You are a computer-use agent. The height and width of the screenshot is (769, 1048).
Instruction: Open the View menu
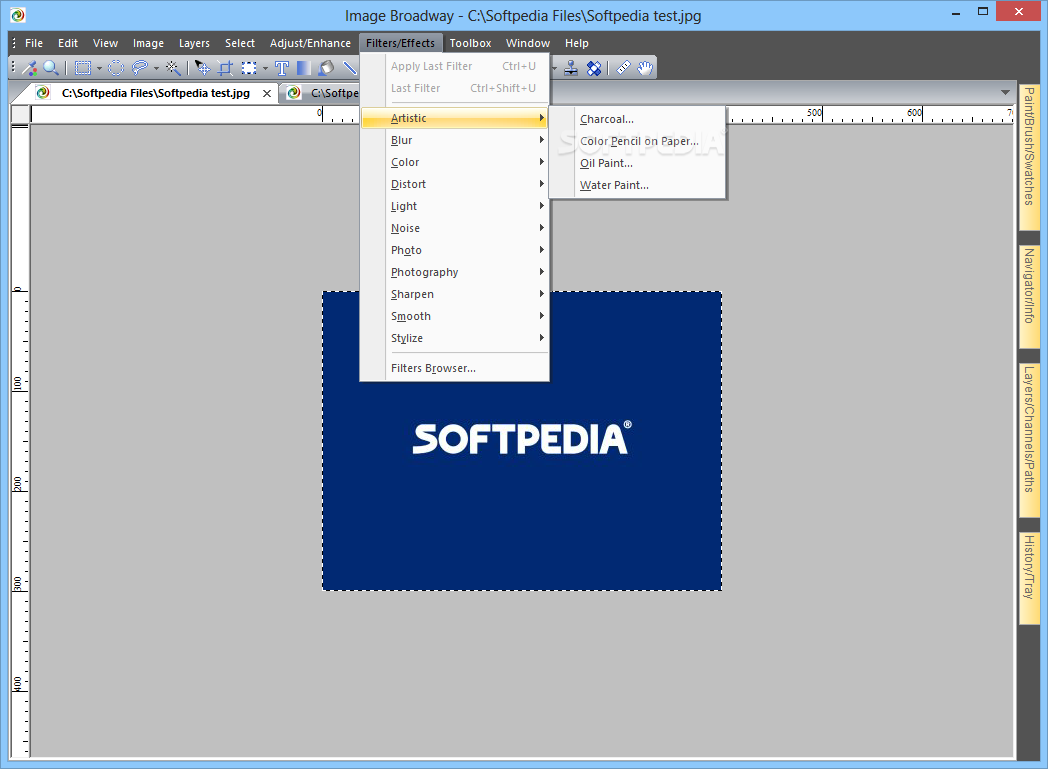(x=105, y=43)
